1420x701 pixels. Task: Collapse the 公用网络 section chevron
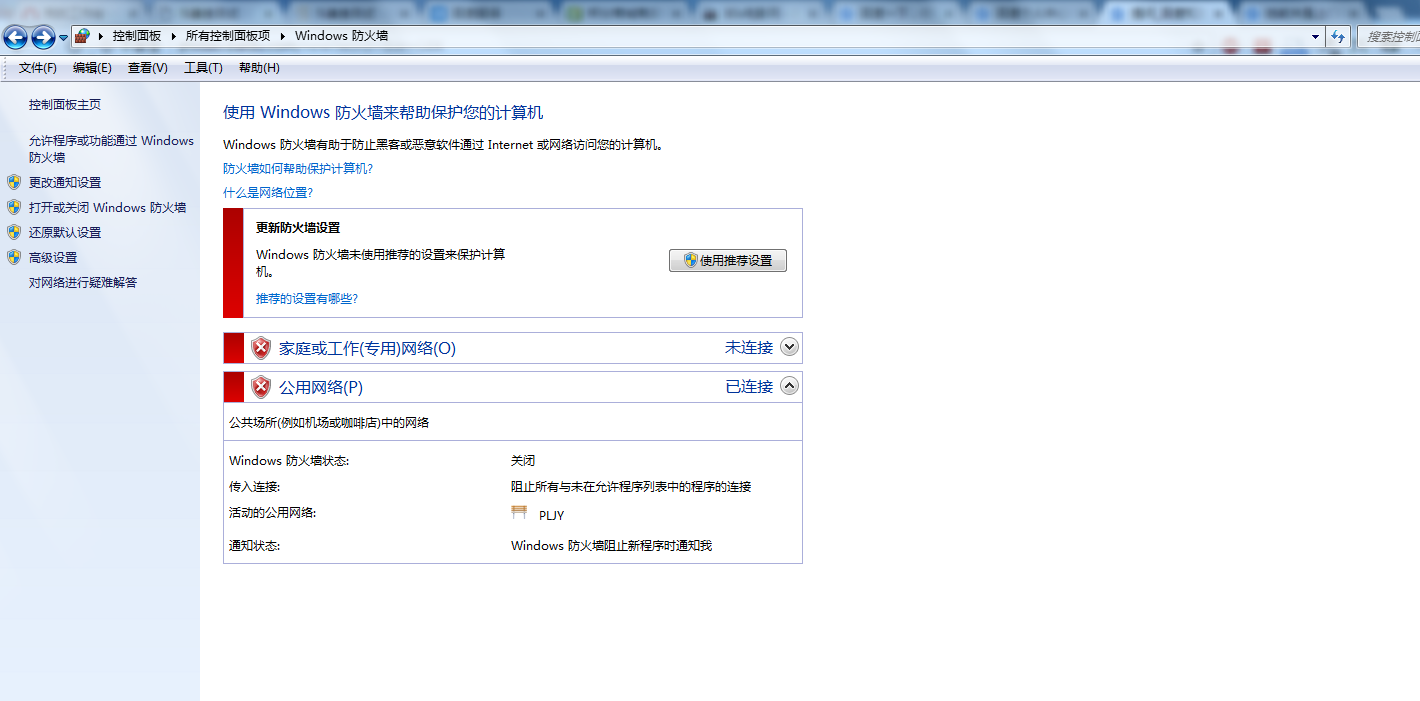point(789,386)
